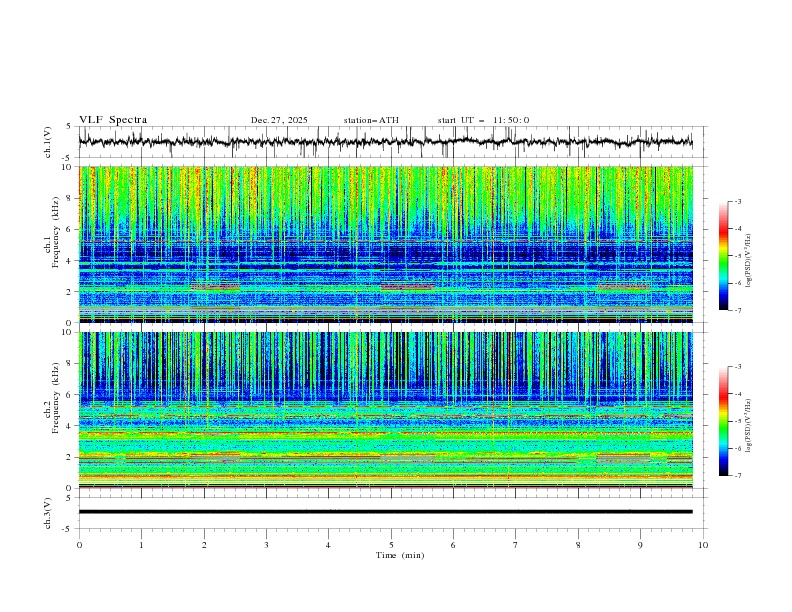This screenshot has height=612, width=792.
Task: Click the "3" minute tick on time axis
Action: (266, 545)
